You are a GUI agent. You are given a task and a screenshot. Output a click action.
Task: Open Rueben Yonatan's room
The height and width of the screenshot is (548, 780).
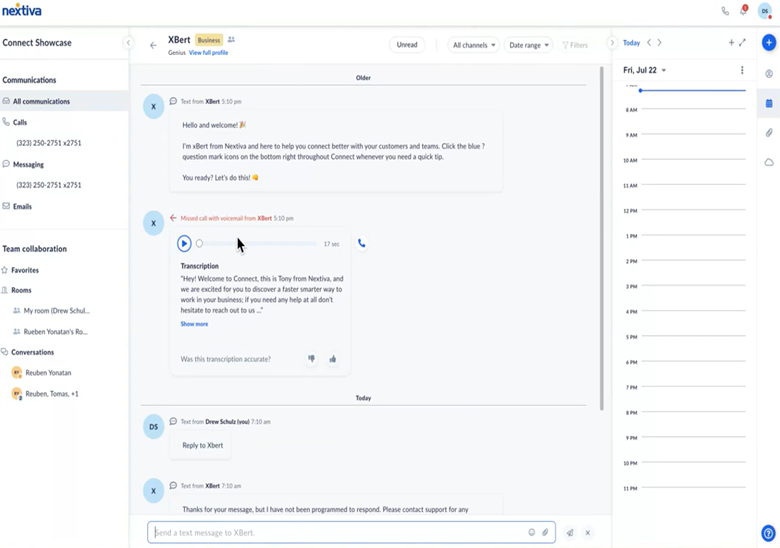[x=50, y=332]
